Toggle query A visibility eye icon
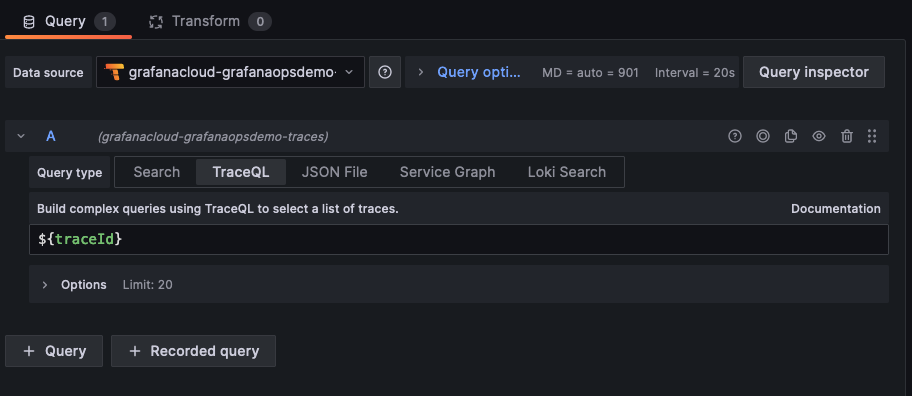The width and height of the screenshot is (912, 396). (x=819, y=136)
